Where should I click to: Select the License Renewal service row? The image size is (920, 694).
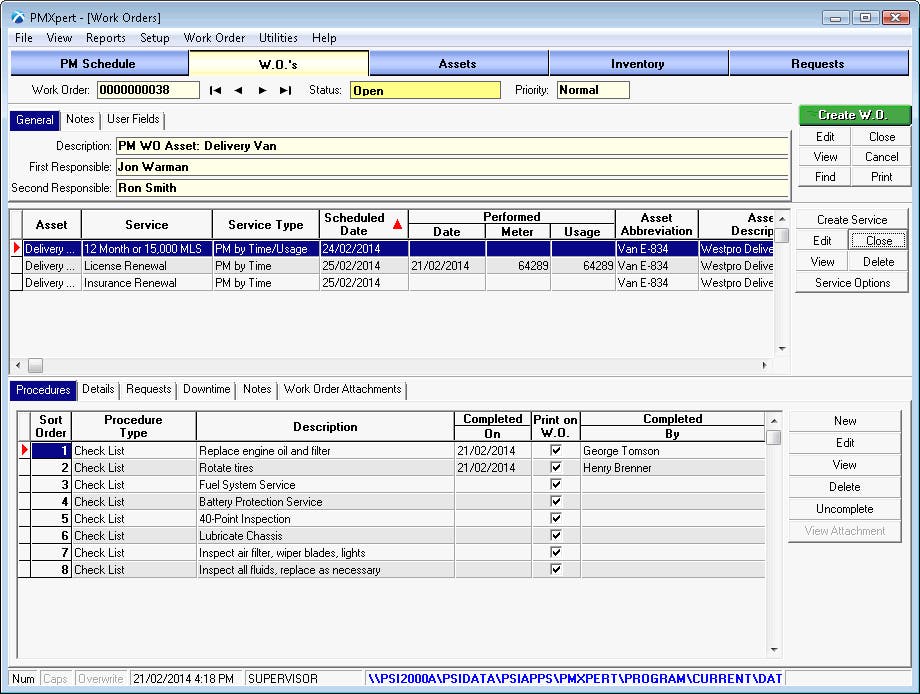click(x=398, y=266)
